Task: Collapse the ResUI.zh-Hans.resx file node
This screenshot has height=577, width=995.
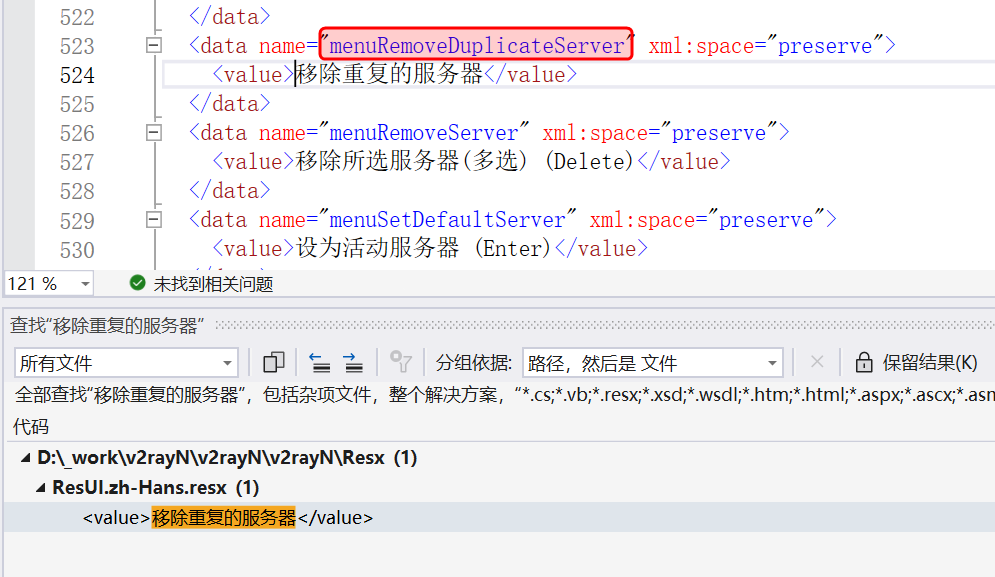Action: pos(41,488)
